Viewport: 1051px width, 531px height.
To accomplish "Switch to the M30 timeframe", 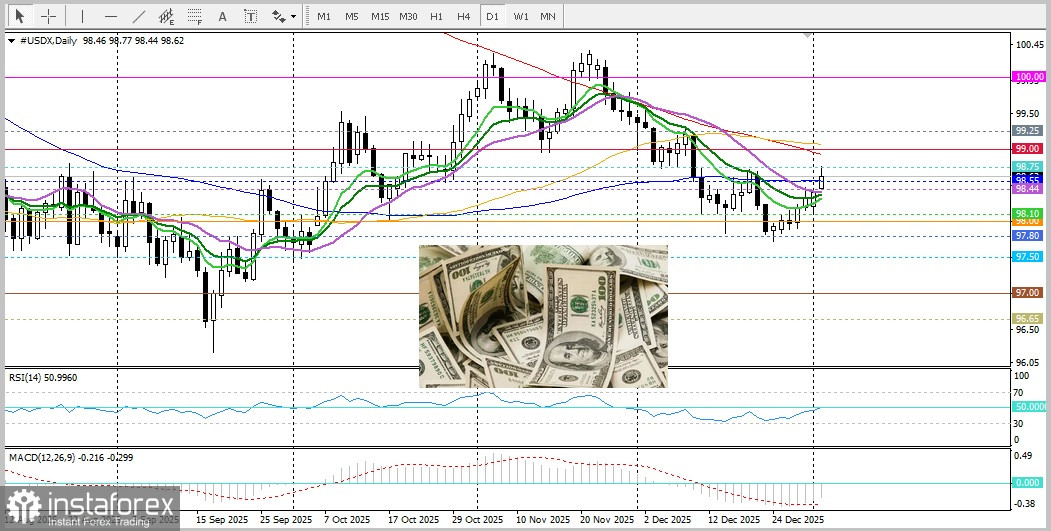I will pyautogui.click(x=408, y=16).
